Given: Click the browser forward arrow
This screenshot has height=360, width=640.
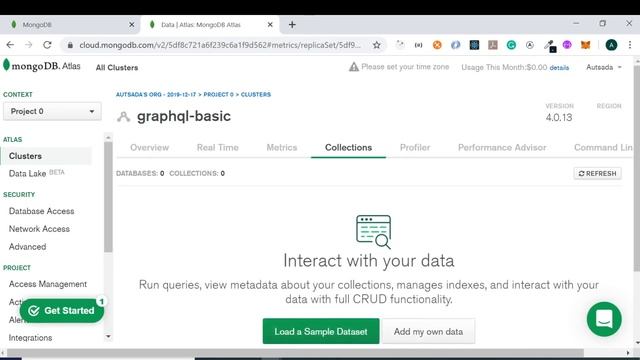Looking at the screenshot, I should (29, 45).
